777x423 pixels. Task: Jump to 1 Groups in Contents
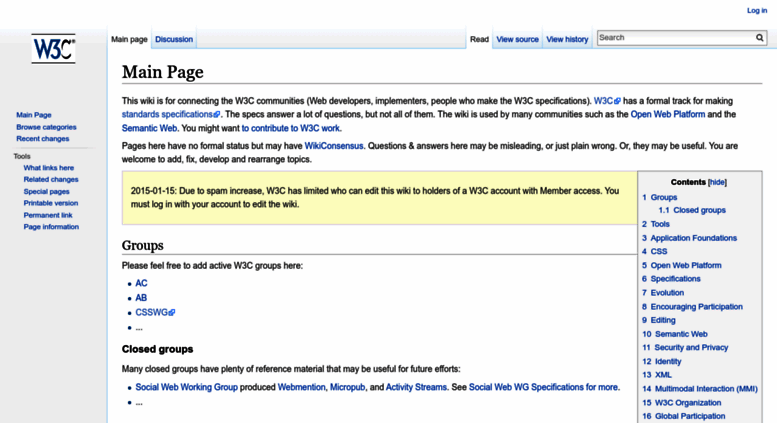(x=660, y=197)
